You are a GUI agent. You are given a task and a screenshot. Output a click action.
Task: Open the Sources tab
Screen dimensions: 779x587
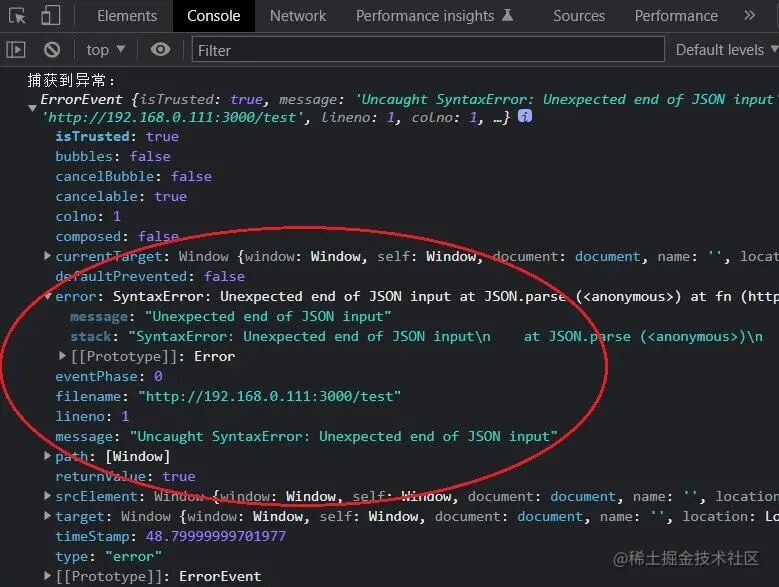pos(579,16)
